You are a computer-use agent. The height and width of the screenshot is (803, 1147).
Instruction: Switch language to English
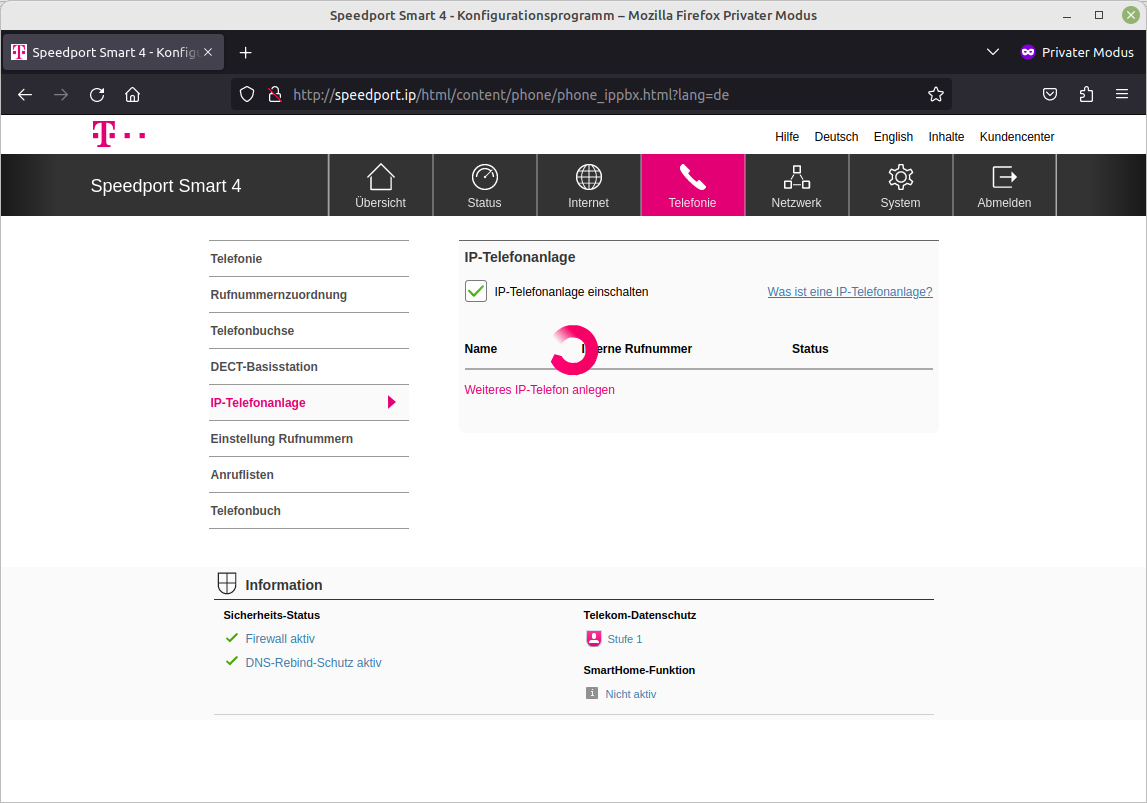pos(893,137)
